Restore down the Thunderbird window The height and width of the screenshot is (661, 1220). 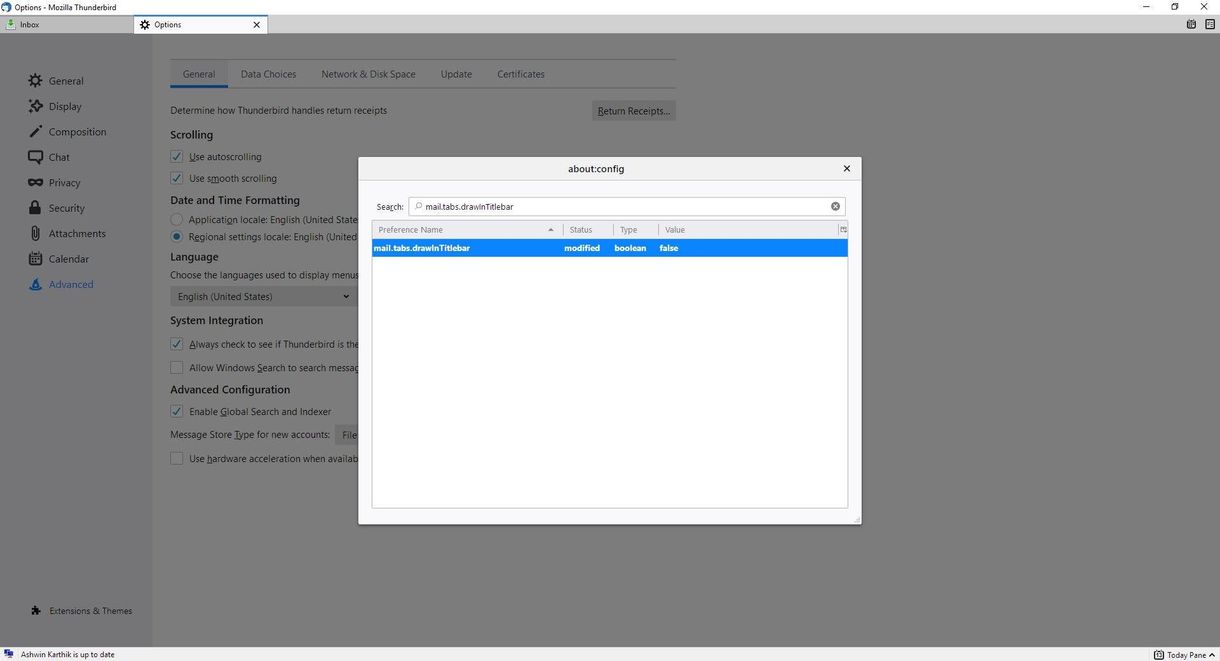[x=1175, y=7]
